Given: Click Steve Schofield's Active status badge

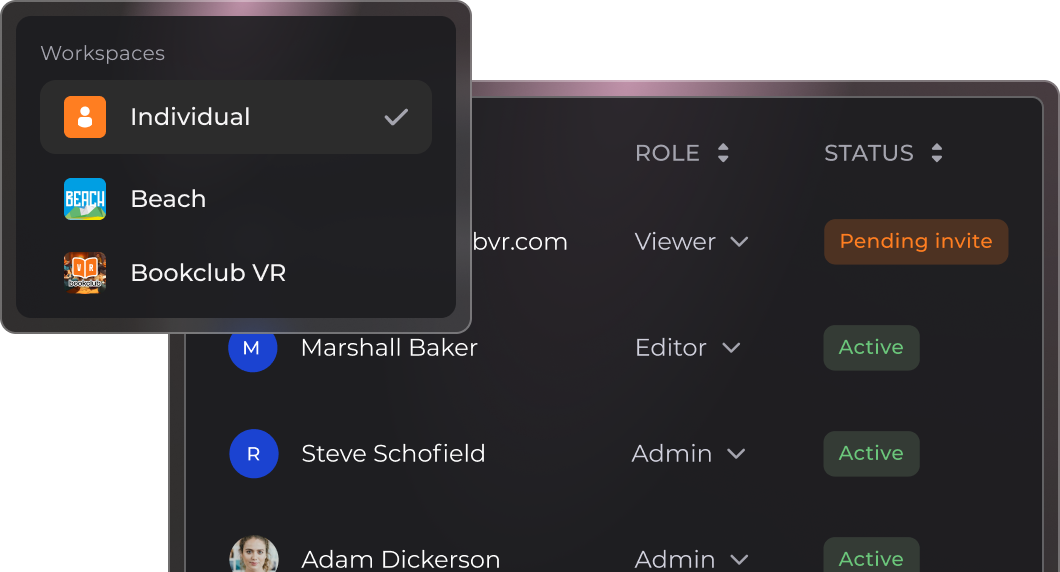Looking at the screenshot, I should (x=870, y=454).
